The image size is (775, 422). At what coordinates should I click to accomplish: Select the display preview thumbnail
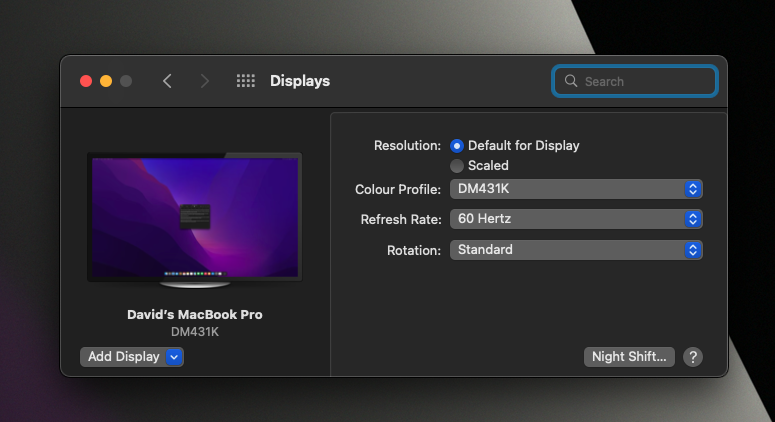click(195, 220)
